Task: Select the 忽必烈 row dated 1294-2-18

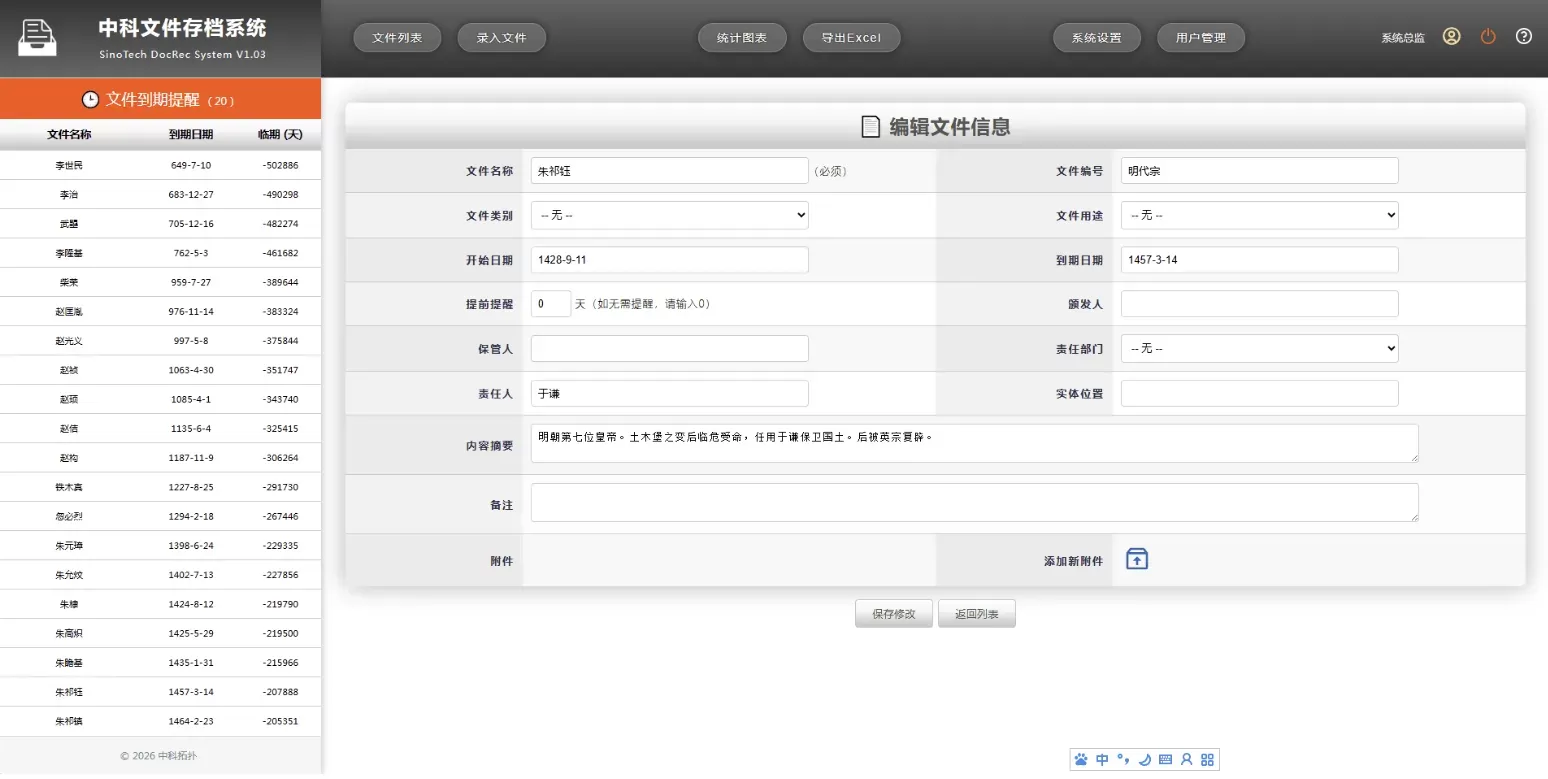Action: (x=160, y=516)
